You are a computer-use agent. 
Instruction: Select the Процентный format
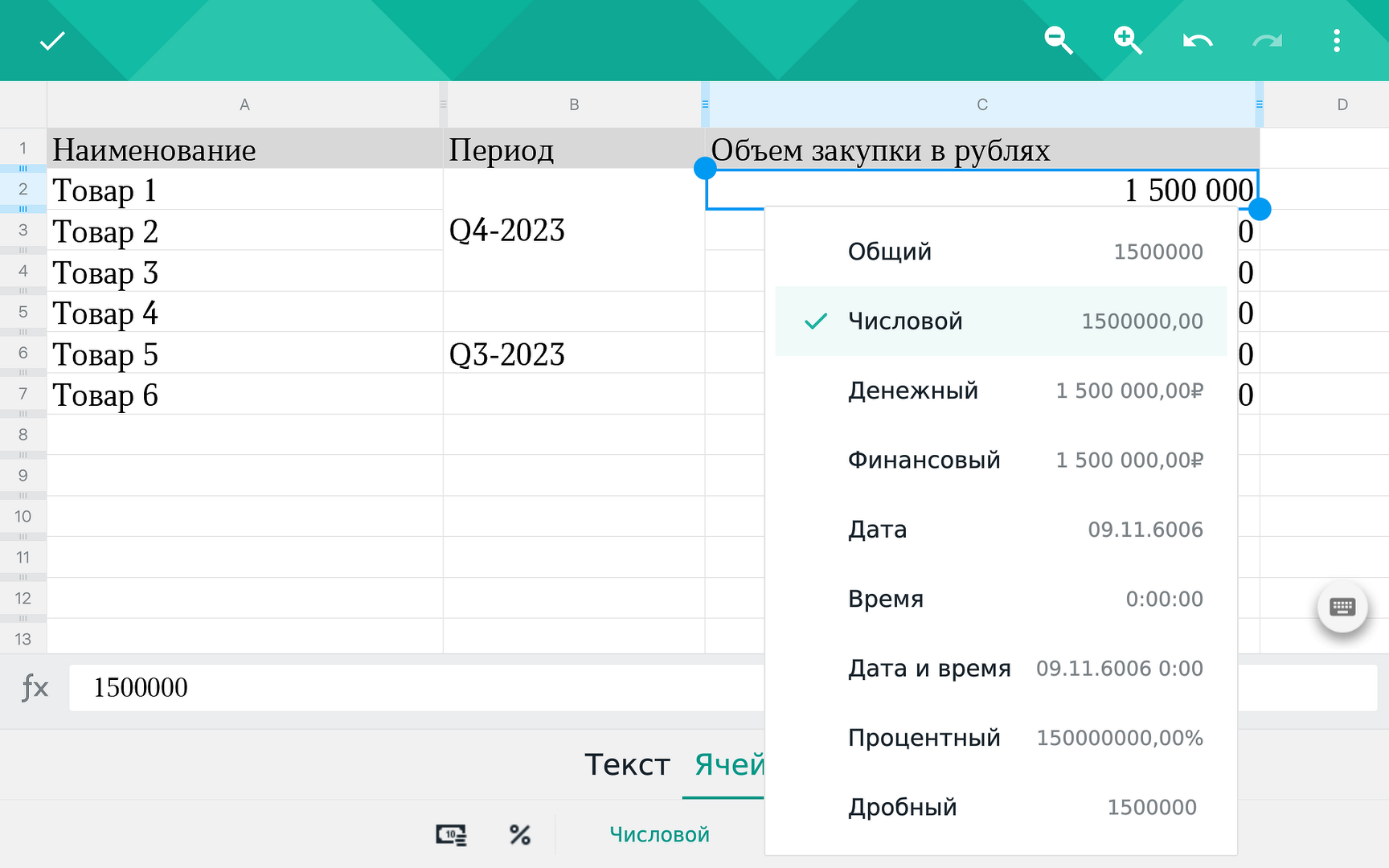(x=1001, y=738)
